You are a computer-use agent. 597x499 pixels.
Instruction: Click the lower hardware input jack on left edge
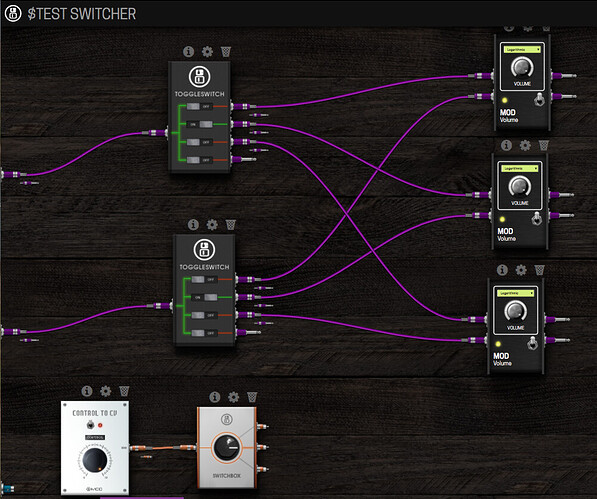[14, 332]
